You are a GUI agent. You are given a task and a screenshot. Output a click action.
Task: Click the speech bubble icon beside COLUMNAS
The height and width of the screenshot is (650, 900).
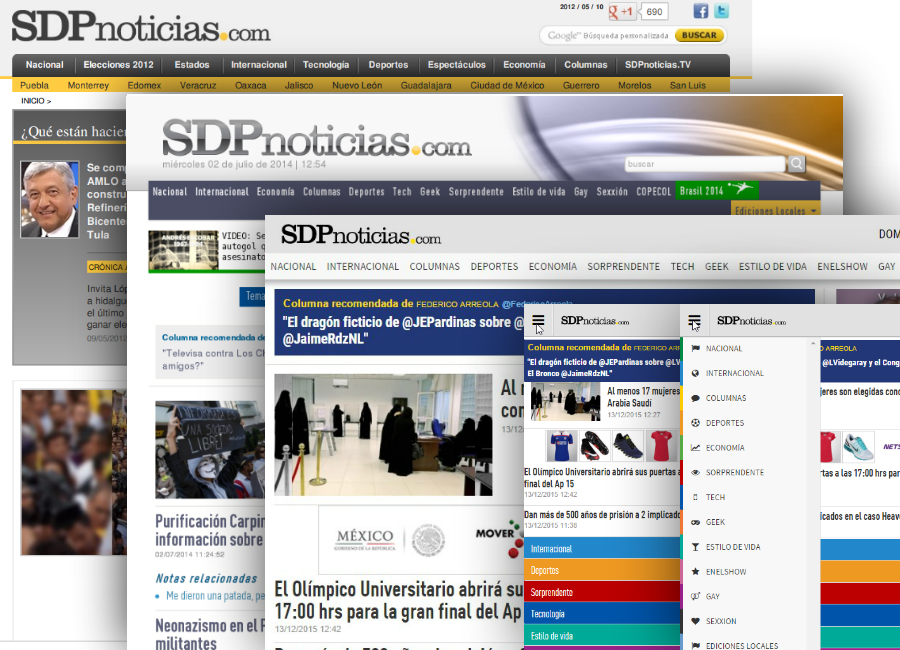tap(696, 398)
